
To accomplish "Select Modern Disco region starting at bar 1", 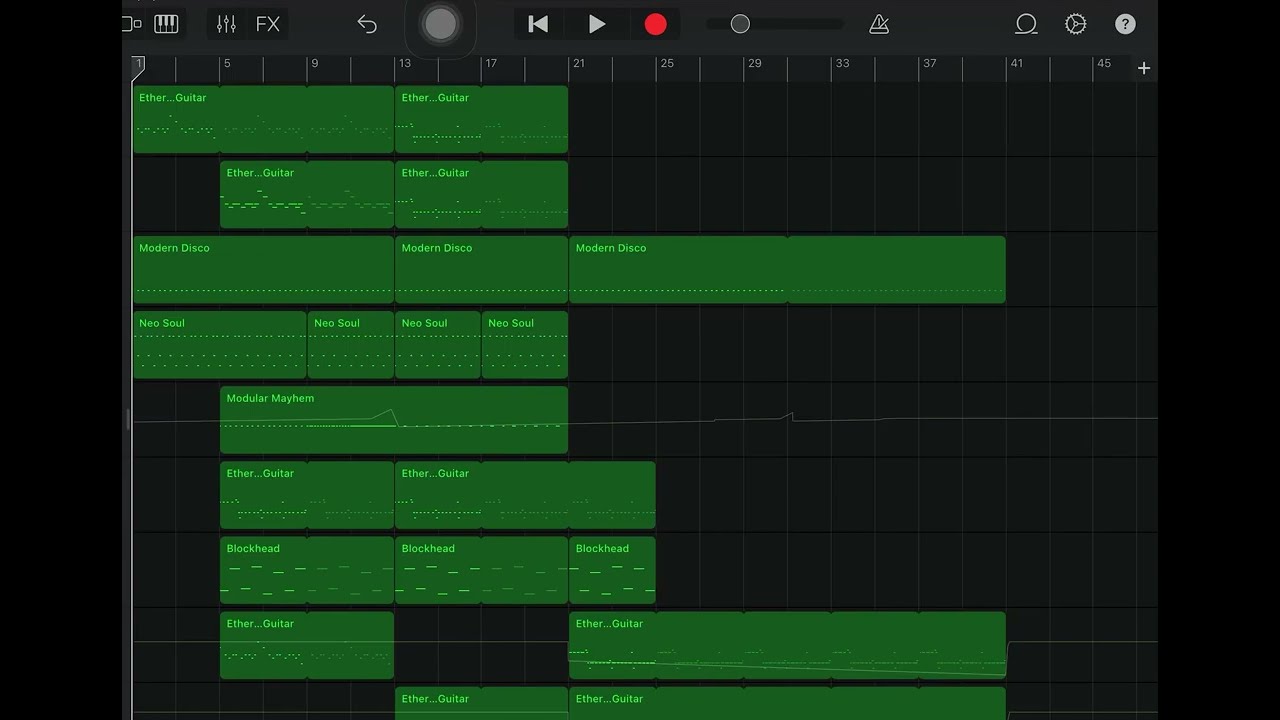I will tap(263, 270).
